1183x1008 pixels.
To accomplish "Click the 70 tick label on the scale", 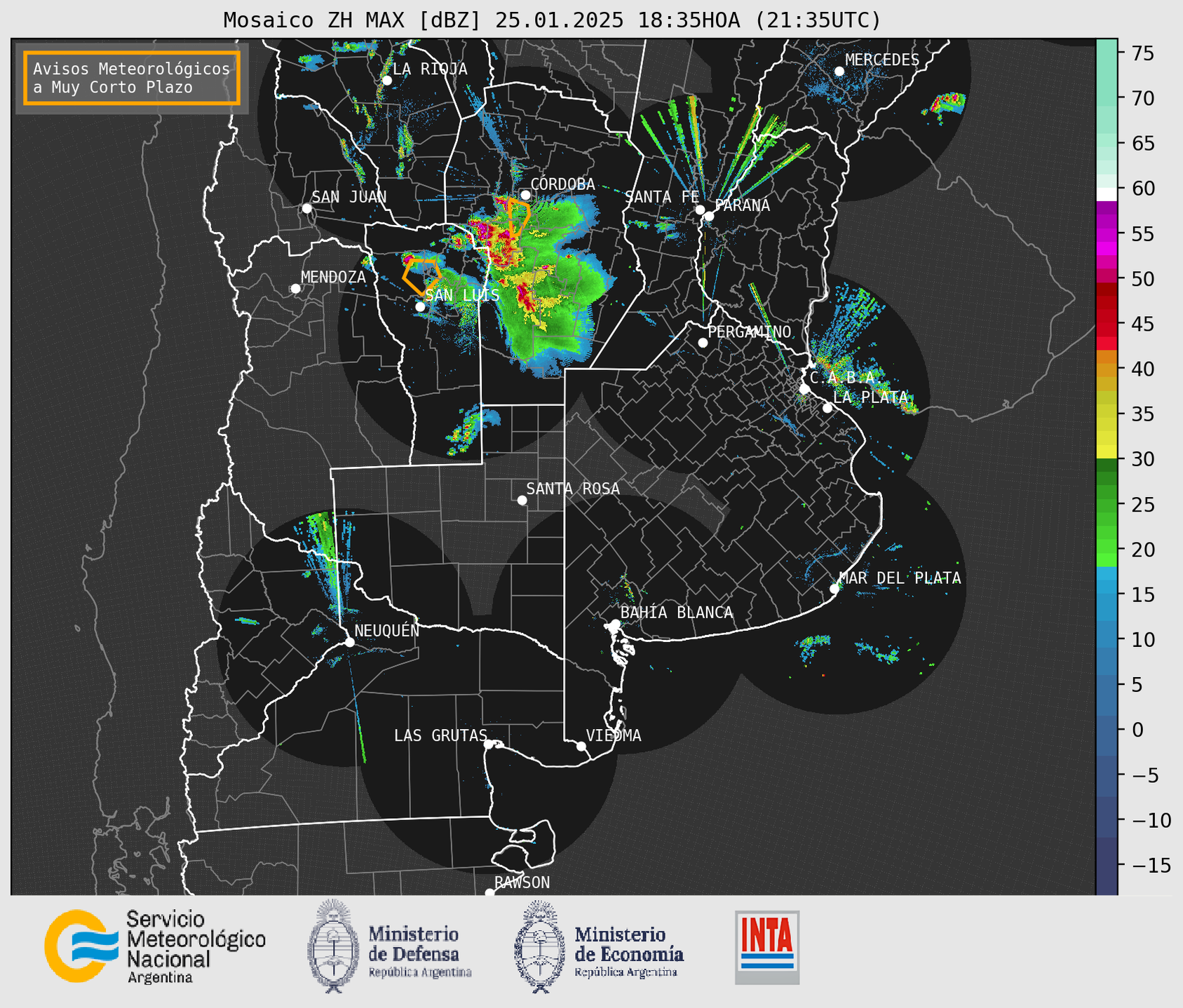I will [x=1143, y=98].
